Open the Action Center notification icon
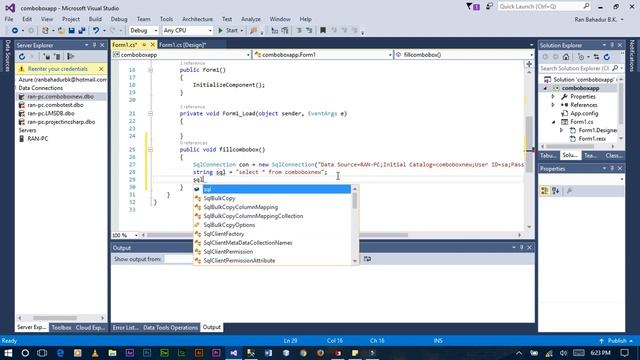The height and width of the screenshot is (360, 640). [624, 353]
